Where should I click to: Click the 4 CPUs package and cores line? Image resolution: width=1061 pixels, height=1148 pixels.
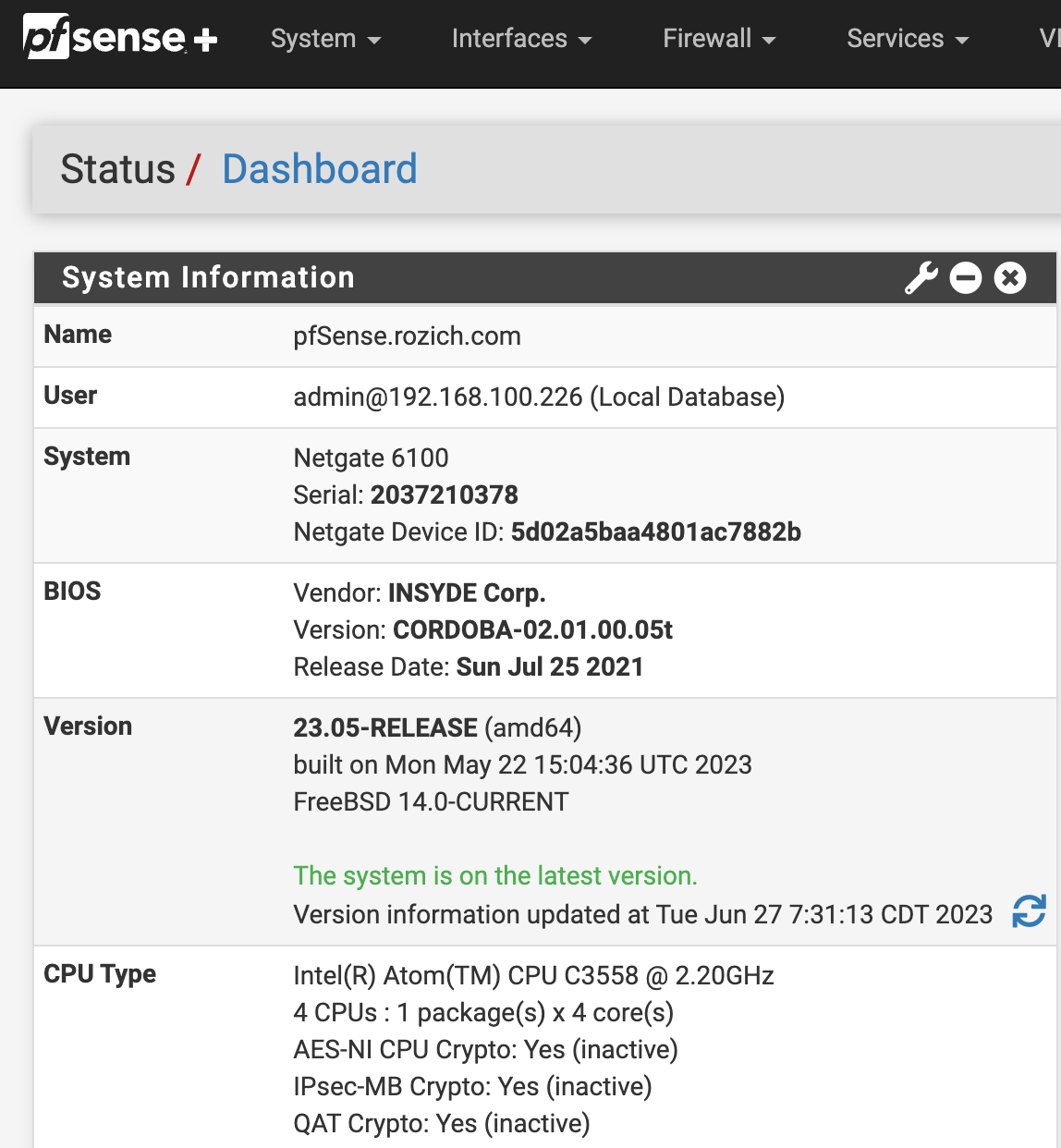point(483,1012)
